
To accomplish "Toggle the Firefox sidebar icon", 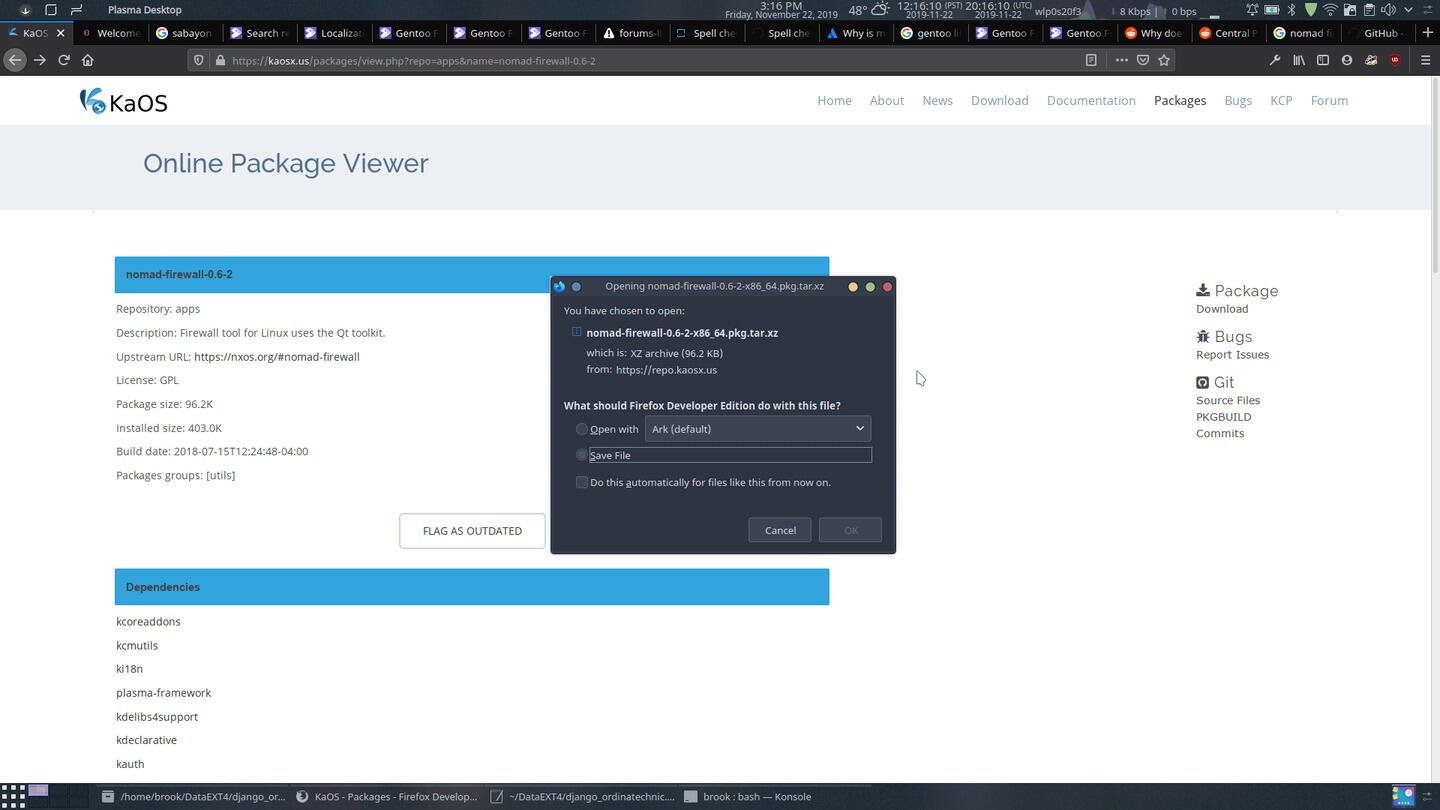I will 1323,60.
